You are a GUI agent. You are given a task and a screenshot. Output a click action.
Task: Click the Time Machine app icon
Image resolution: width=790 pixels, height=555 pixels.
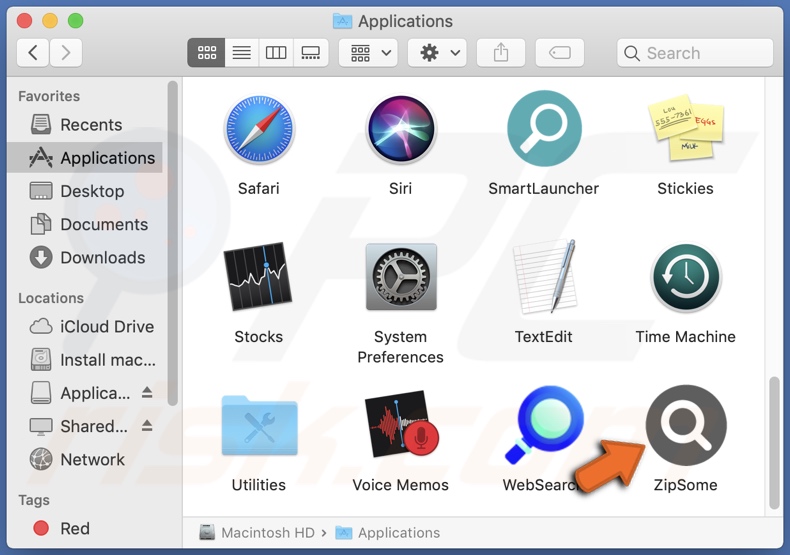point(685,278)
